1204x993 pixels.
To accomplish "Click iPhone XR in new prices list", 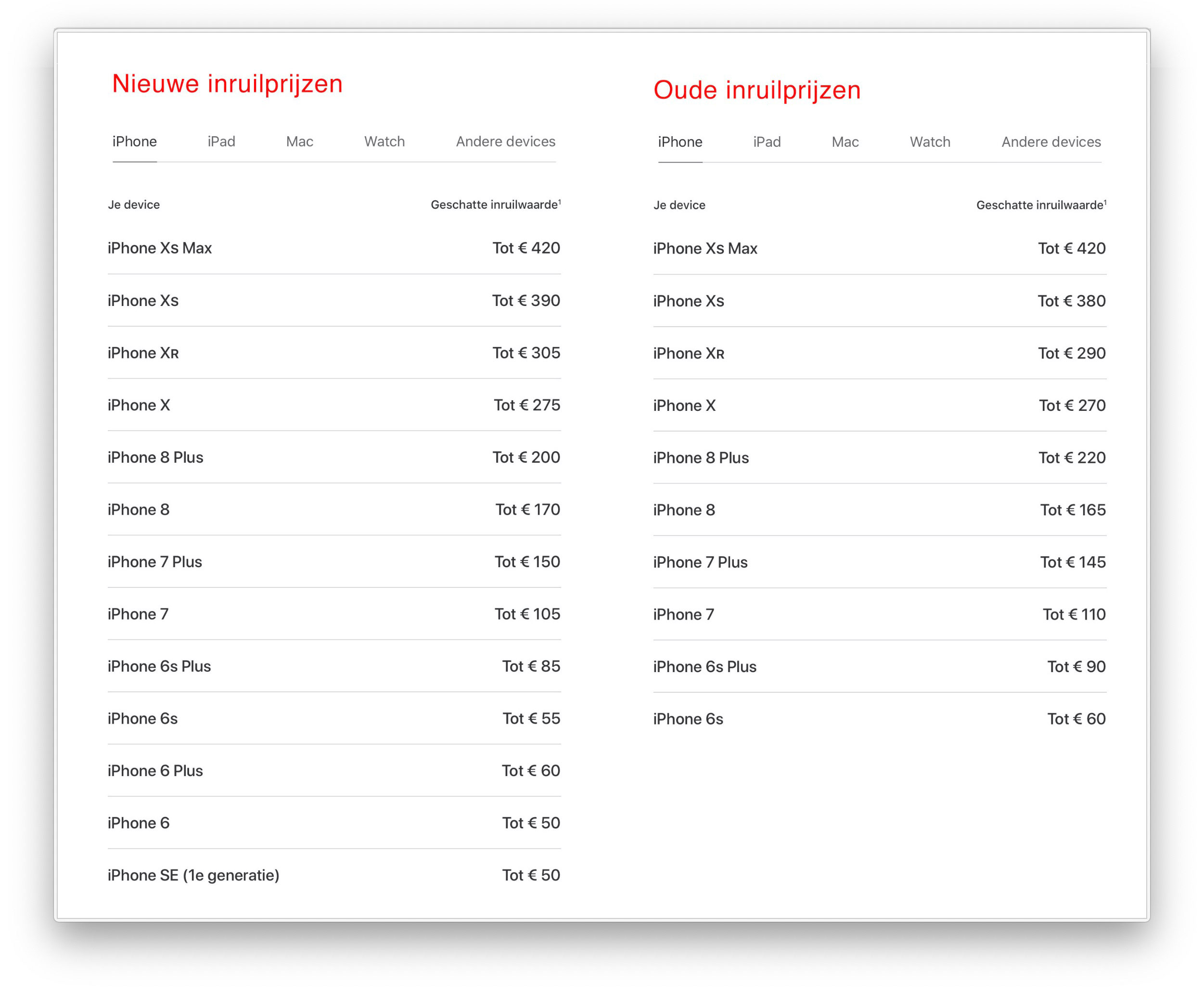I will 143,353.
